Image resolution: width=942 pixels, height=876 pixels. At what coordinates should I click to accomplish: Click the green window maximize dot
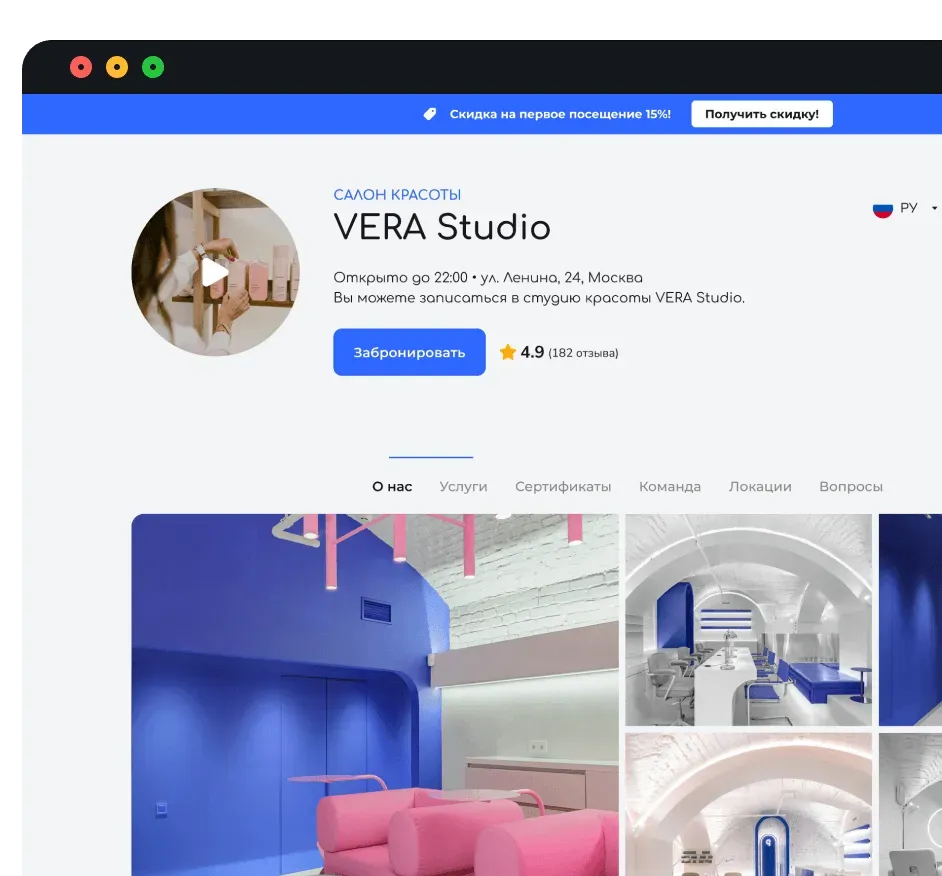tap(153, 68)
